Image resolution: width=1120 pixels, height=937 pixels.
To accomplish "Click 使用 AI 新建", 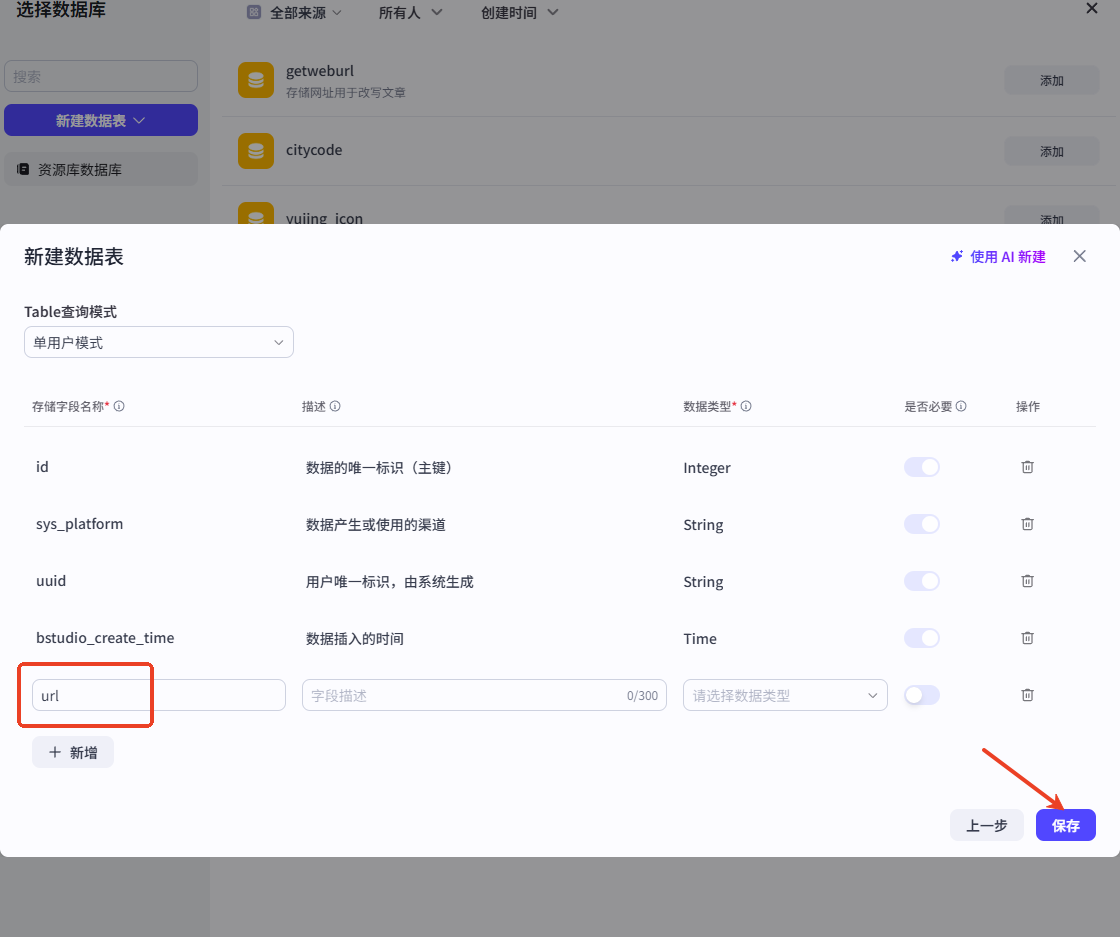I will (x=998, y=256).
